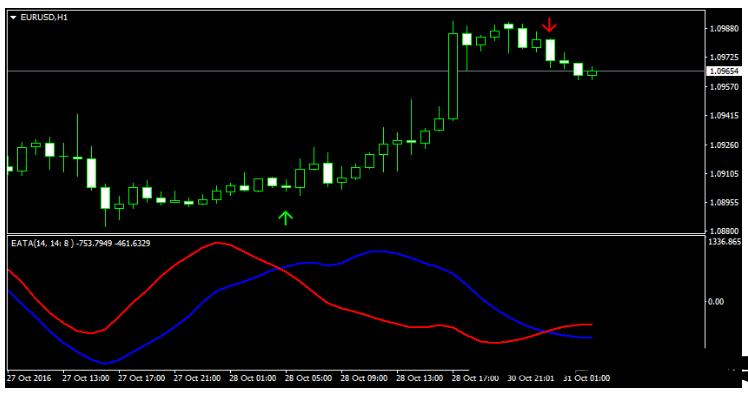Click the 1.08800 price scale value

[x=724, y=231]
